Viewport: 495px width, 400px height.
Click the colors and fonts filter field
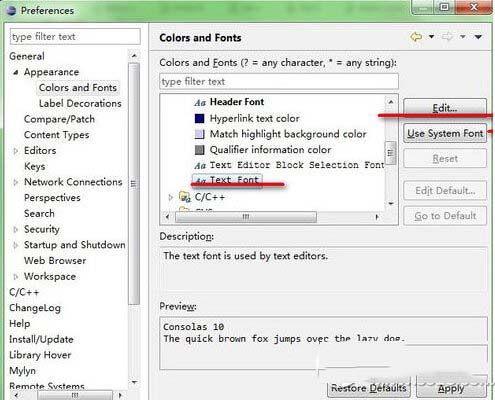[x=279, y=81]
